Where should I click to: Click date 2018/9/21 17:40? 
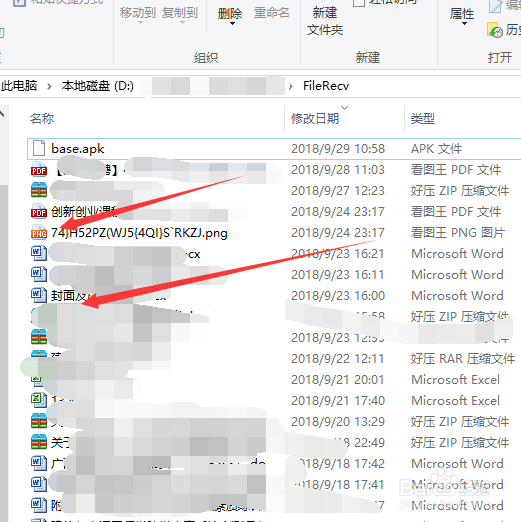(338, 401)
